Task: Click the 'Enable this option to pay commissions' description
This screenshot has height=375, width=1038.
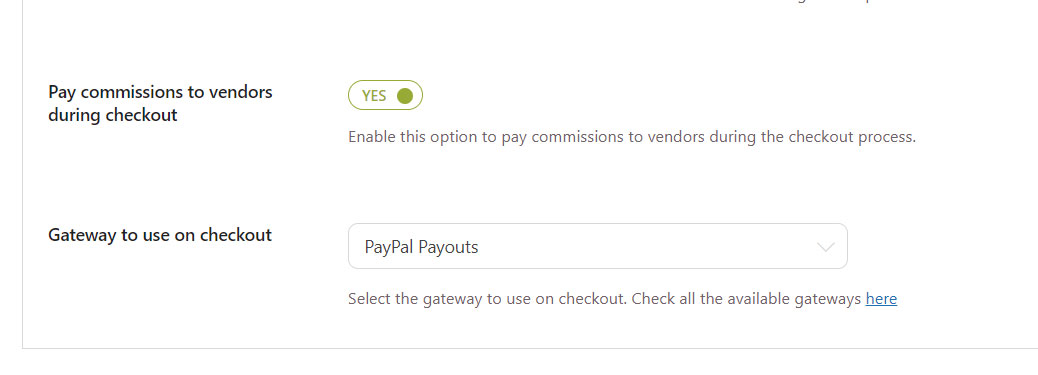Action: pos(632,138)
